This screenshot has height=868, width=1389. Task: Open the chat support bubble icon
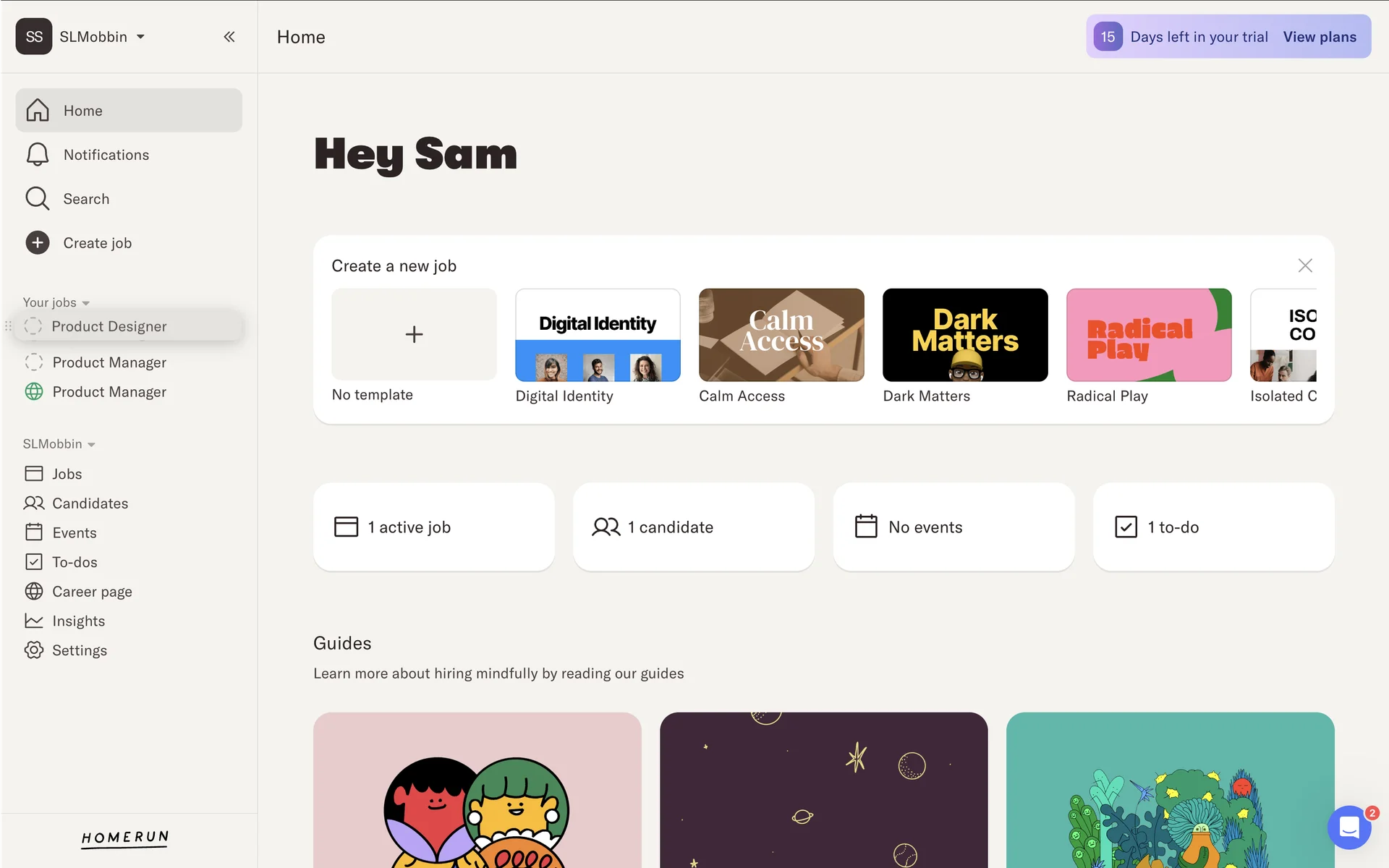tap(1349, 827)
